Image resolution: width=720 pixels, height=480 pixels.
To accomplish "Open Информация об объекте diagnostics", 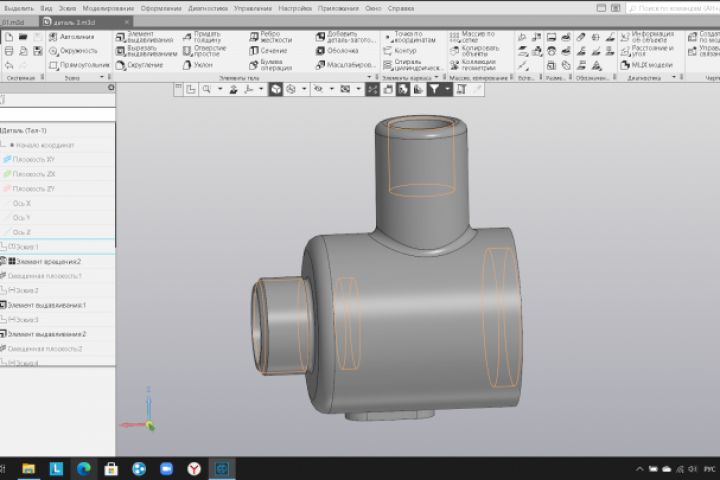I will pyautogui.click(x=647, y=37).
